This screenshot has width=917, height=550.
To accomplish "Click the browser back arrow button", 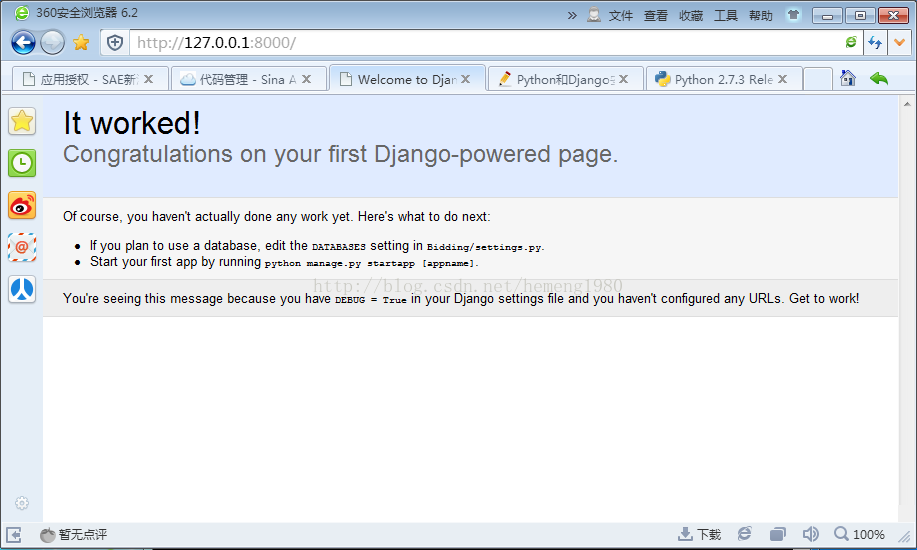I will [23, 43].
